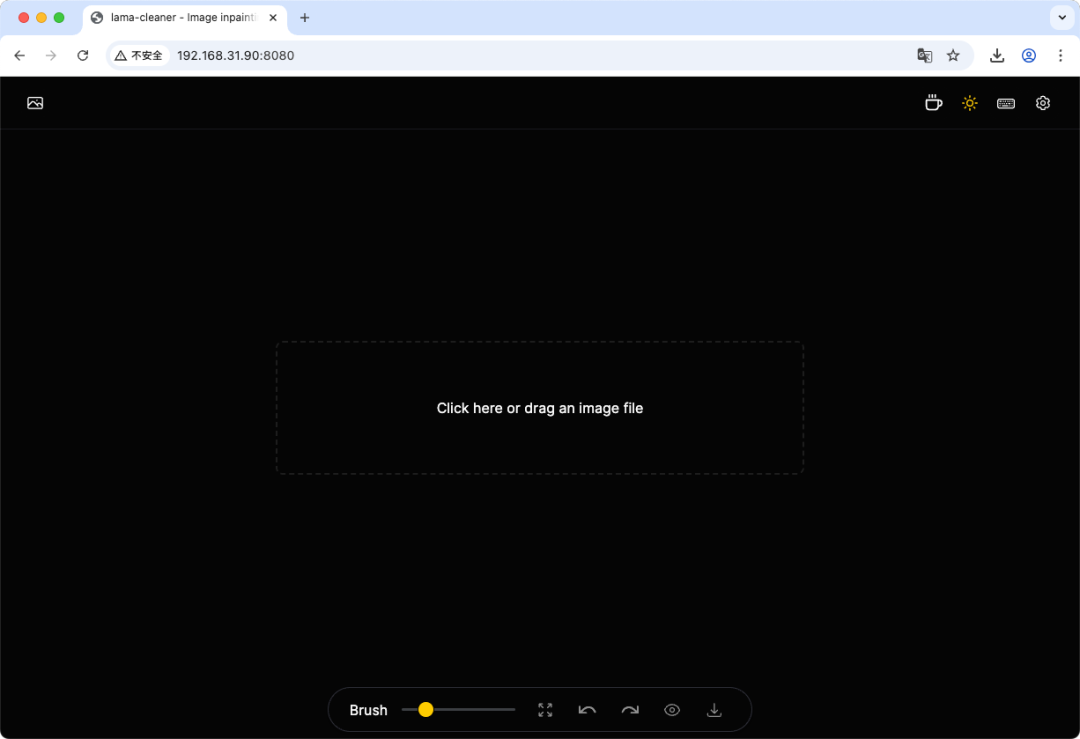The height and width of the screenshot is (739, 1080).
Task: Click the Buy Me a Coffee icon
Action: click(x=933, y=102)
